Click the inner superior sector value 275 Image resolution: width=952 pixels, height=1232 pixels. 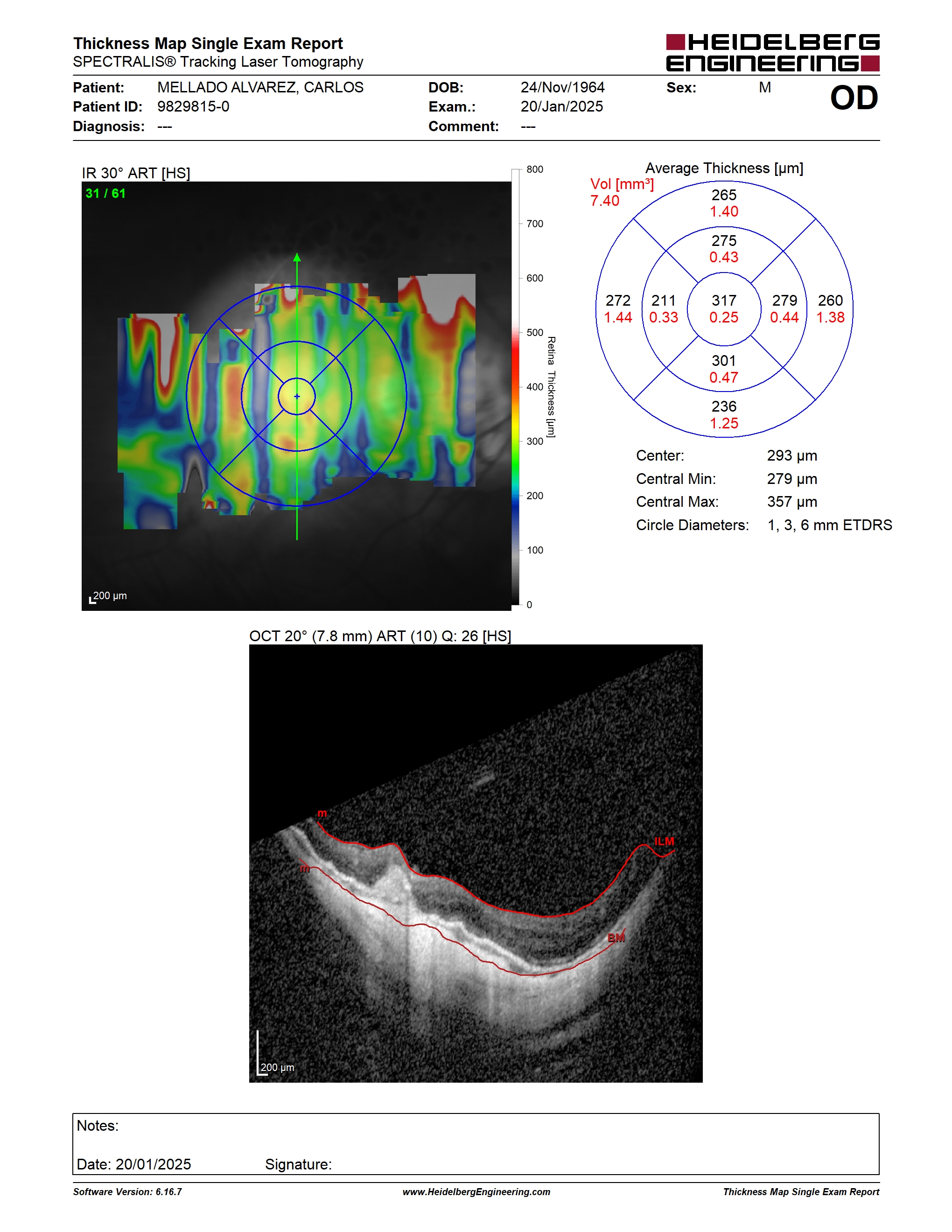724,240
